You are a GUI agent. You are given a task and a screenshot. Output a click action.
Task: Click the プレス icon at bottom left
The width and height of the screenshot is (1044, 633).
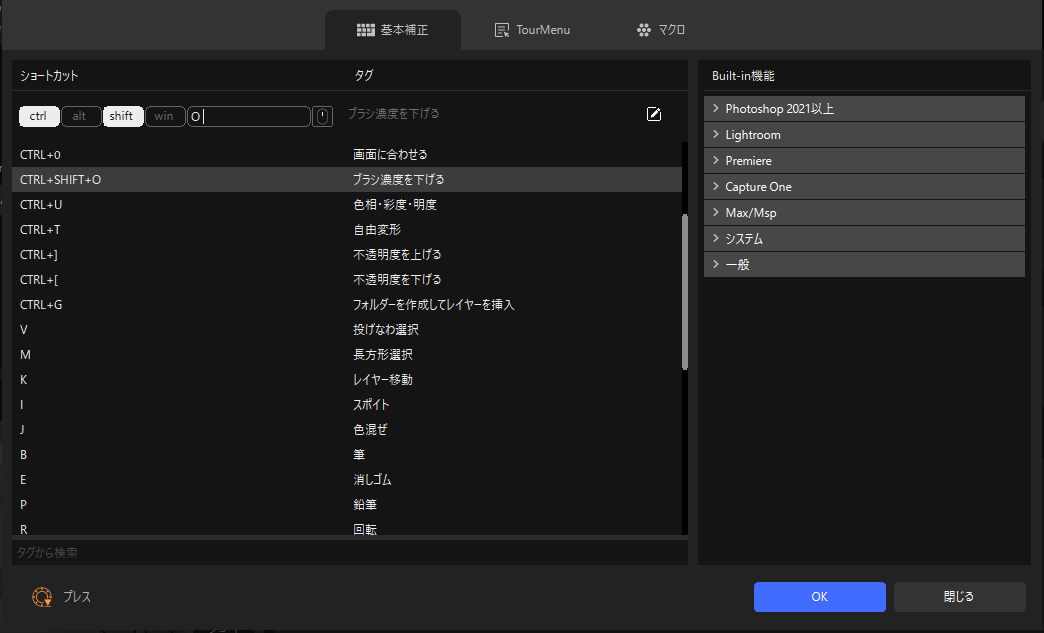coord(42,597)
